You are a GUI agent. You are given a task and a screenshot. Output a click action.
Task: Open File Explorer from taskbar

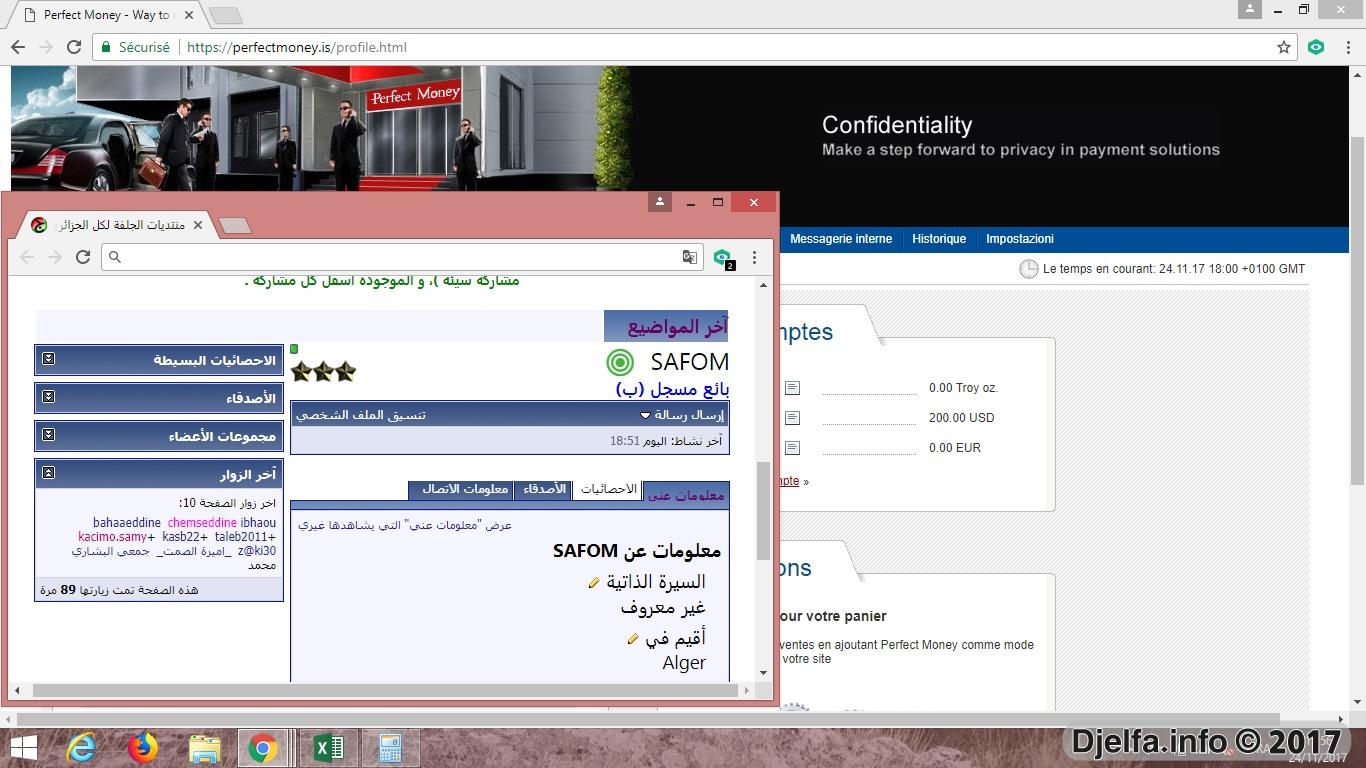tap(204, 748)
